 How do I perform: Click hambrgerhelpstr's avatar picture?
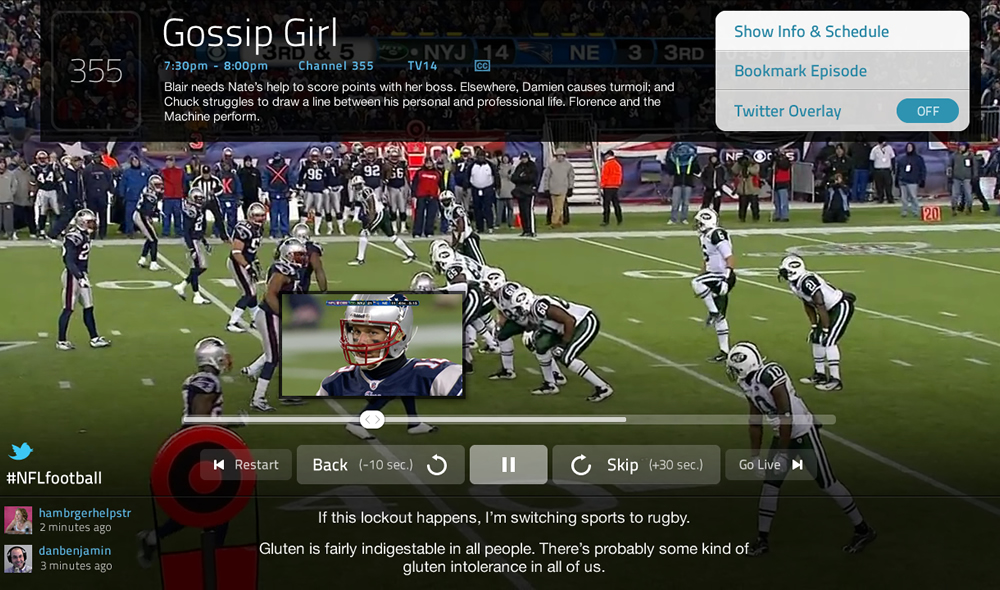18,520
